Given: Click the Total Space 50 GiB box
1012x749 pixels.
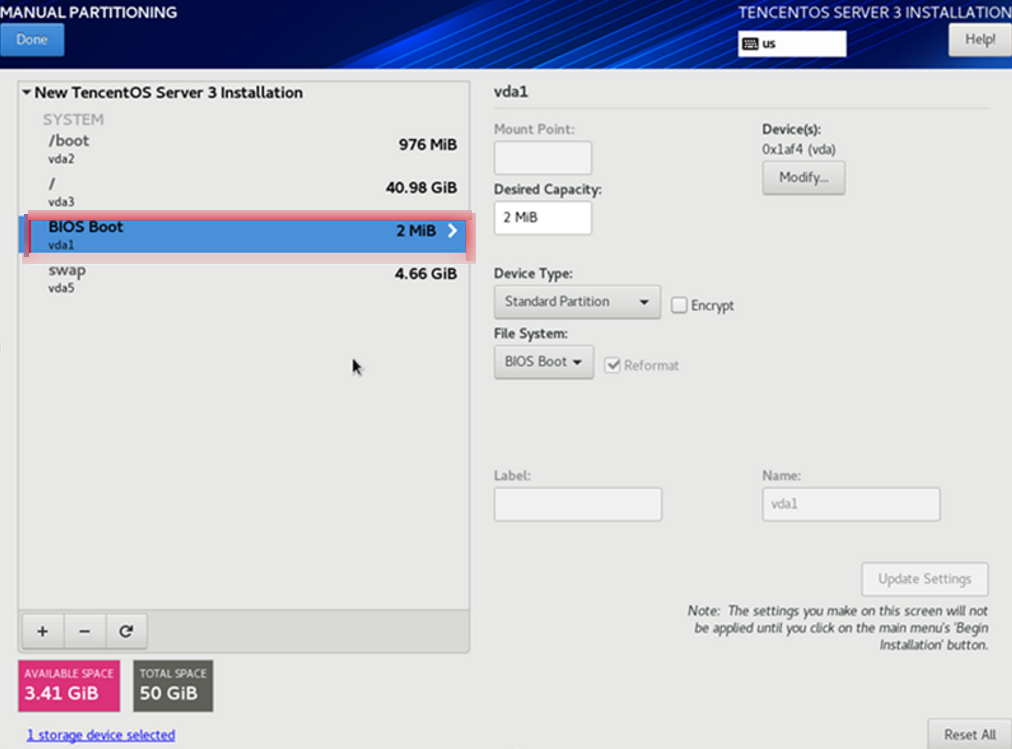Looking at the screenshot, I should (173, 686).
